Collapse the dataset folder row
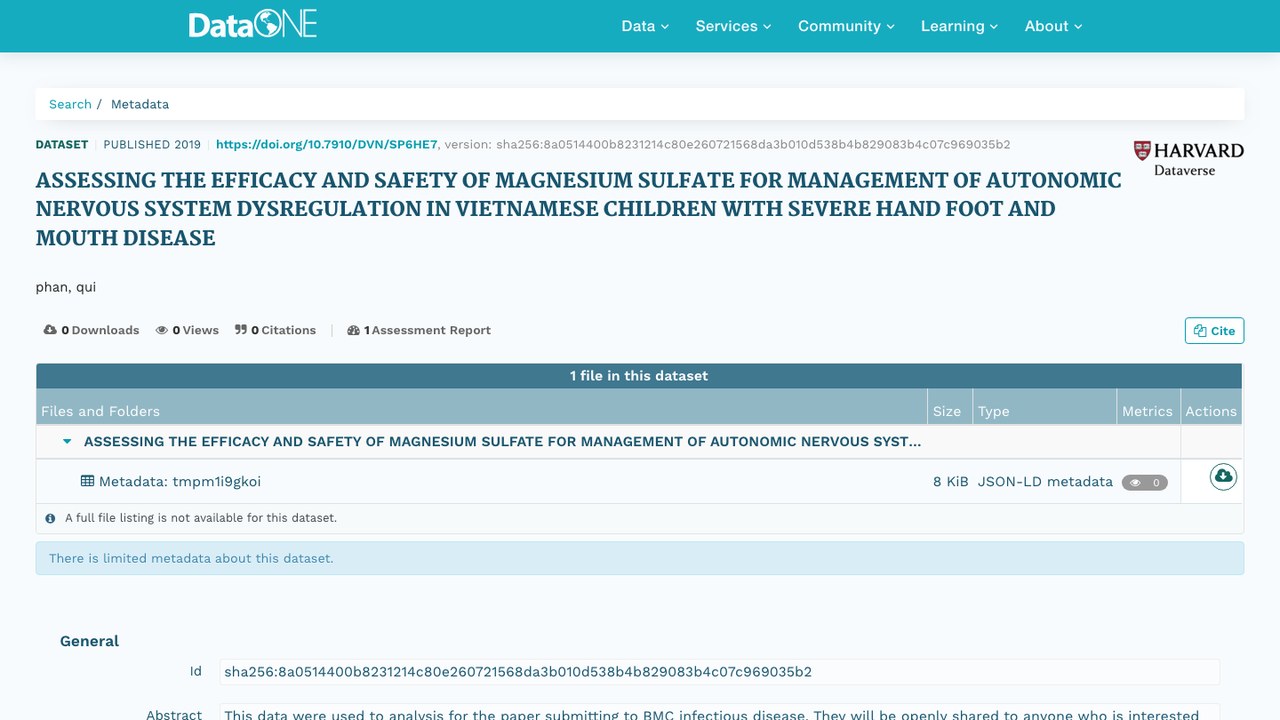Screen dimensions: 1280x720 67,441
